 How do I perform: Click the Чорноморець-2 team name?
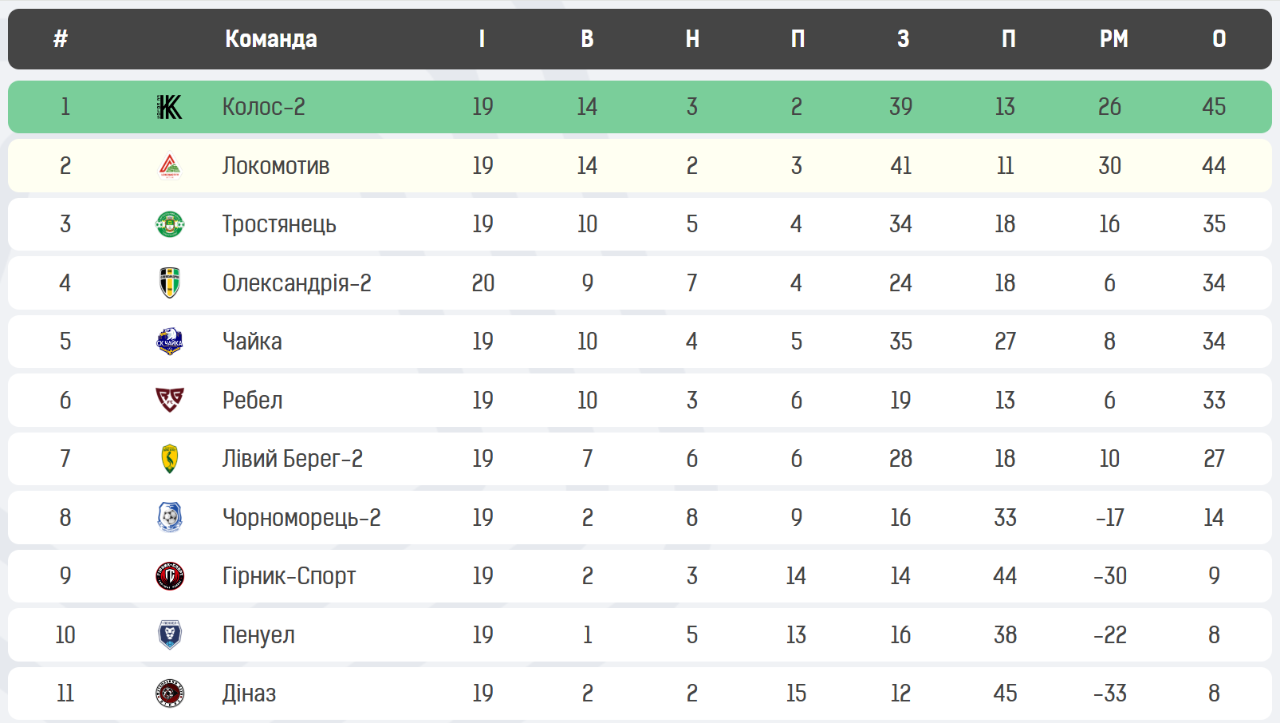point(301,518)
